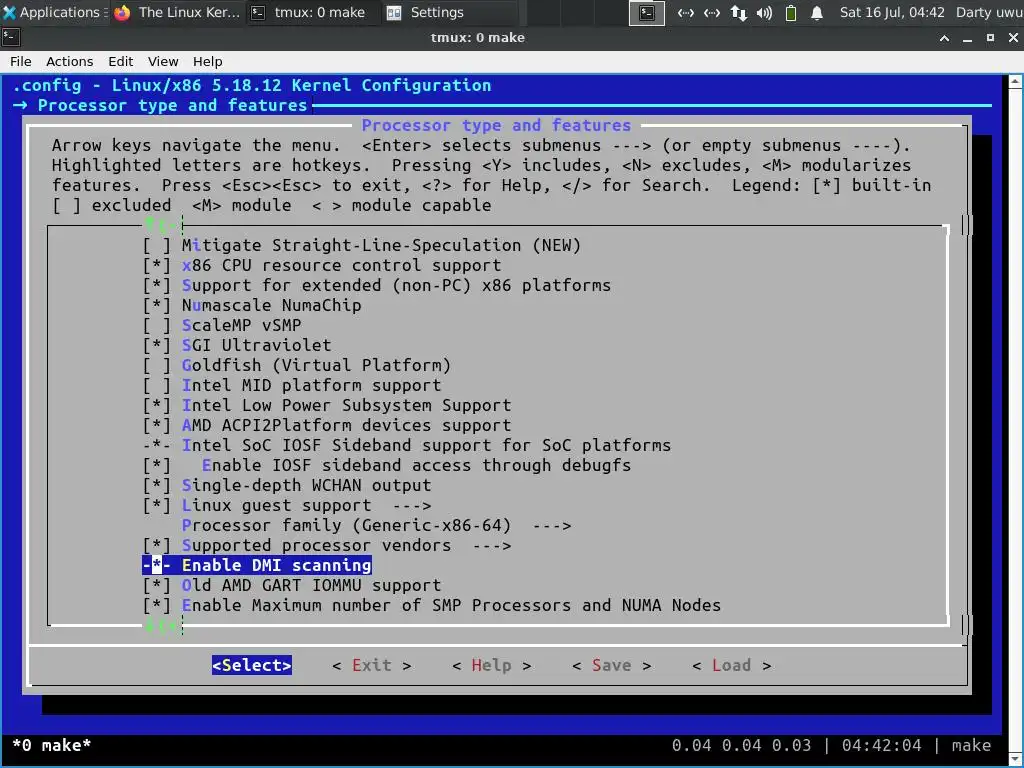Click the clock showing Sat 16 Jul, 04:42
Screen dimensions: 1024x768
pos(892,12)
